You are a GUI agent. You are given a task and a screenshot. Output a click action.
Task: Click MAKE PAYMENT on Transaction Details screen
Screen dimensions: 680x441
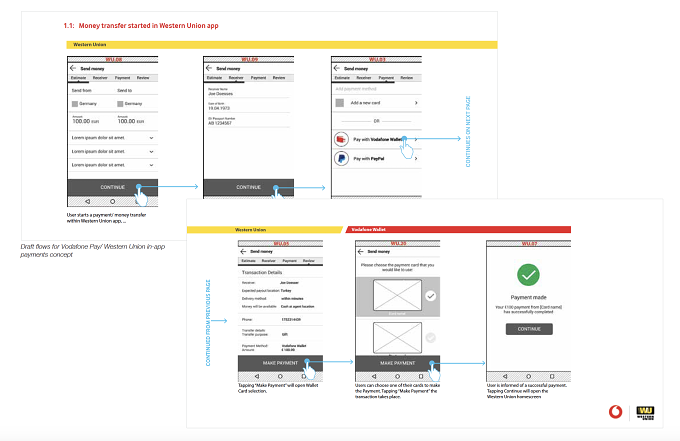click(x=280, y=363)
